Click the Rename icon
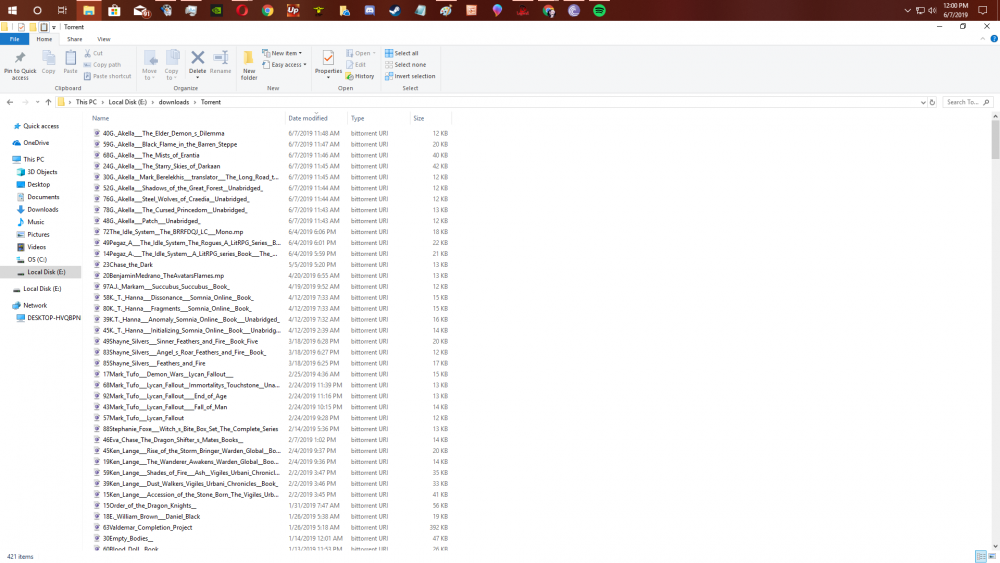This screenshot has height=563, width=1000. click(221, 58)
